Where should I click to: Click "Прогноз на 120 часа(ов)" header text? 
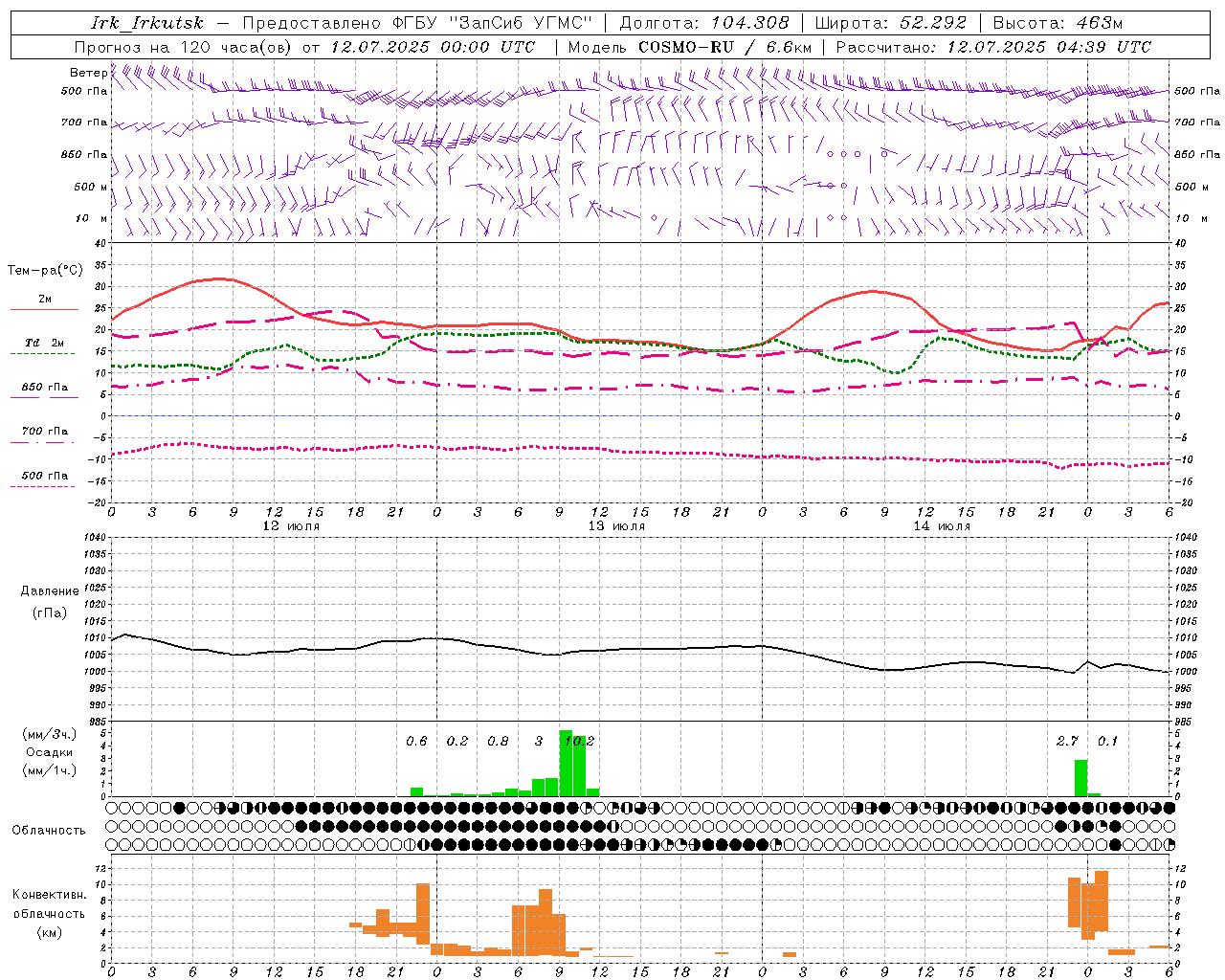click(183, 47)
